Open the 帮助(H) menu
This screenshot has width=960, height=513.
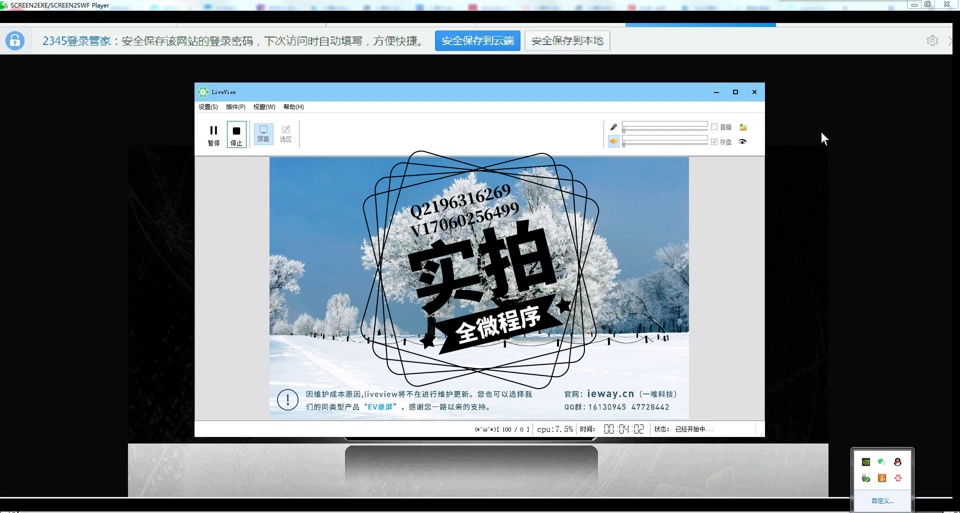[293, 107]
